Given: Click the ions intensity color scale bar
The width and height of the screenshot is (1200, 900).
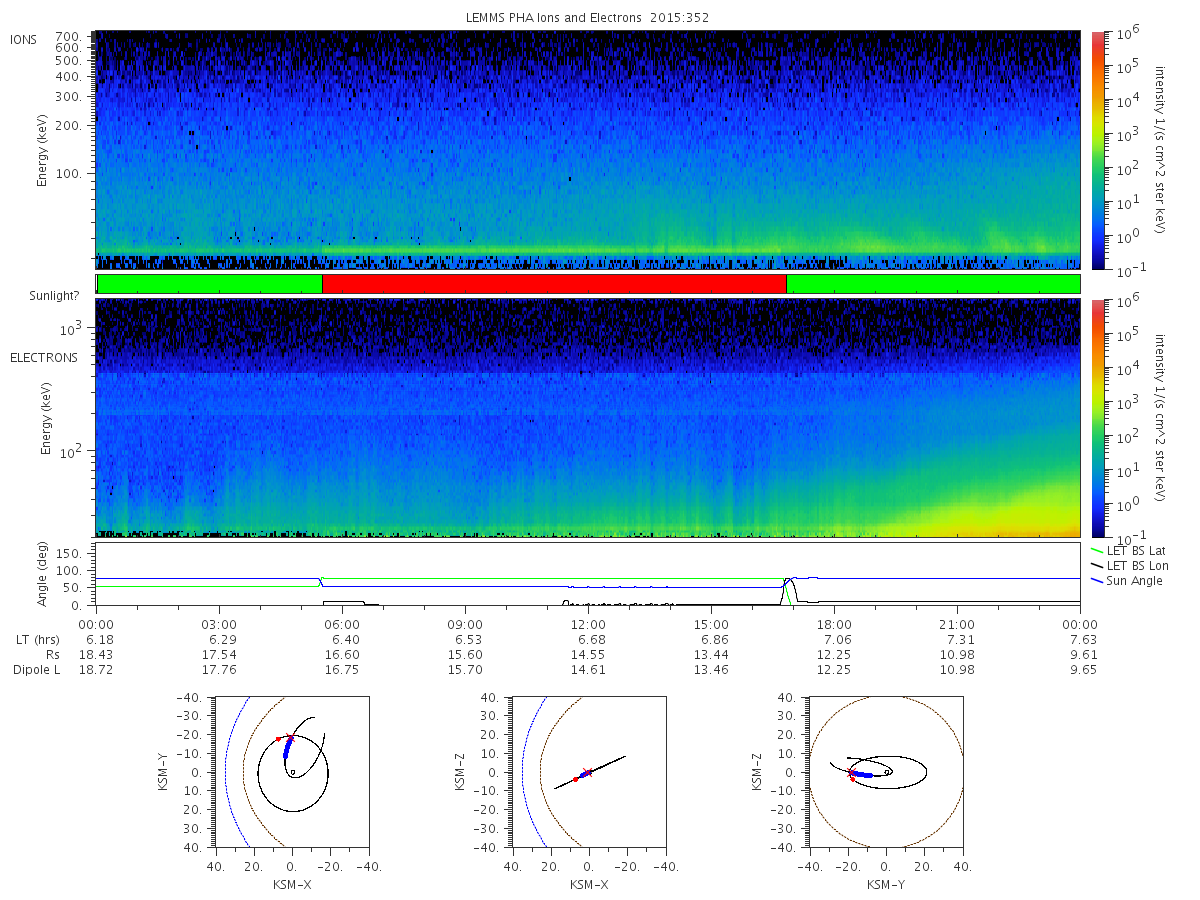Looking at the screenshot, I should pyautogui.click(x=1097, y=150).
